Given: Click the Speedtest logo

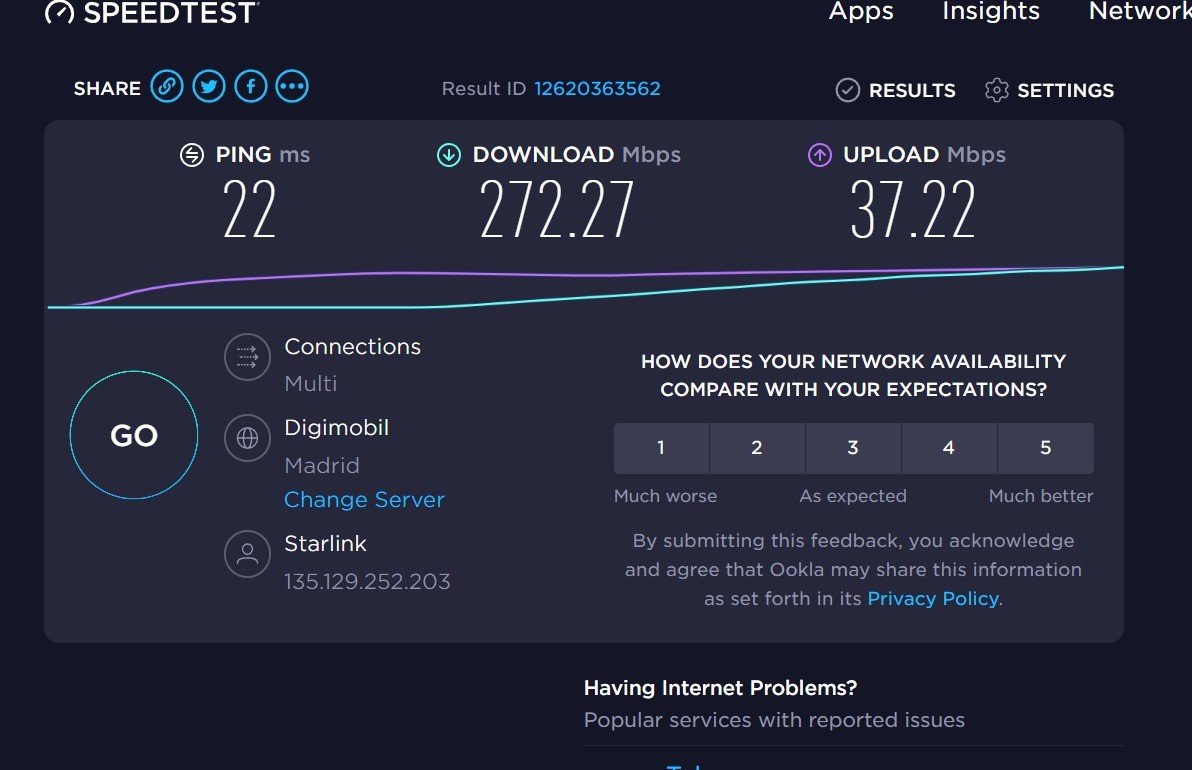Looking at the screenshot, I should pos(152,12).
